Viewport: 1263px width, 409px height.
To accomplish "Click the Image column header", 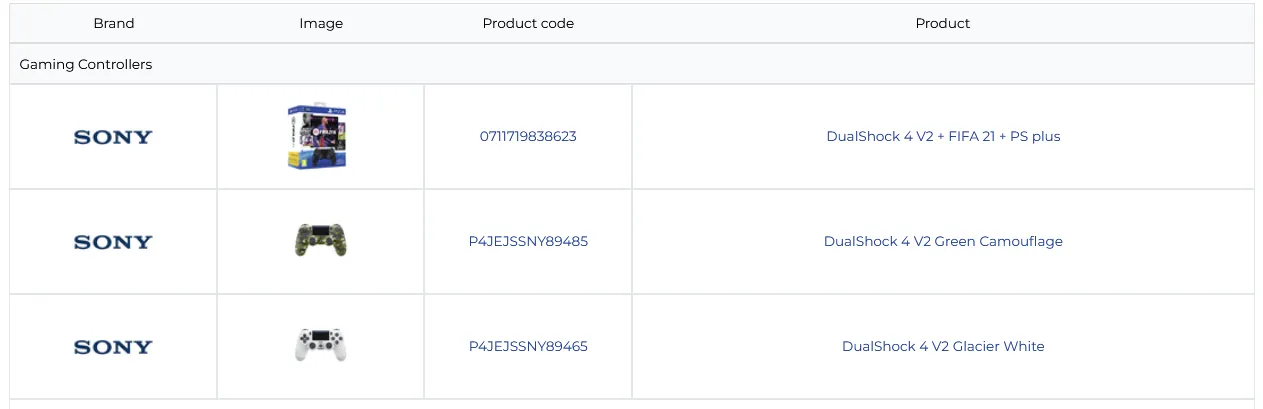I will coord(321,23).
